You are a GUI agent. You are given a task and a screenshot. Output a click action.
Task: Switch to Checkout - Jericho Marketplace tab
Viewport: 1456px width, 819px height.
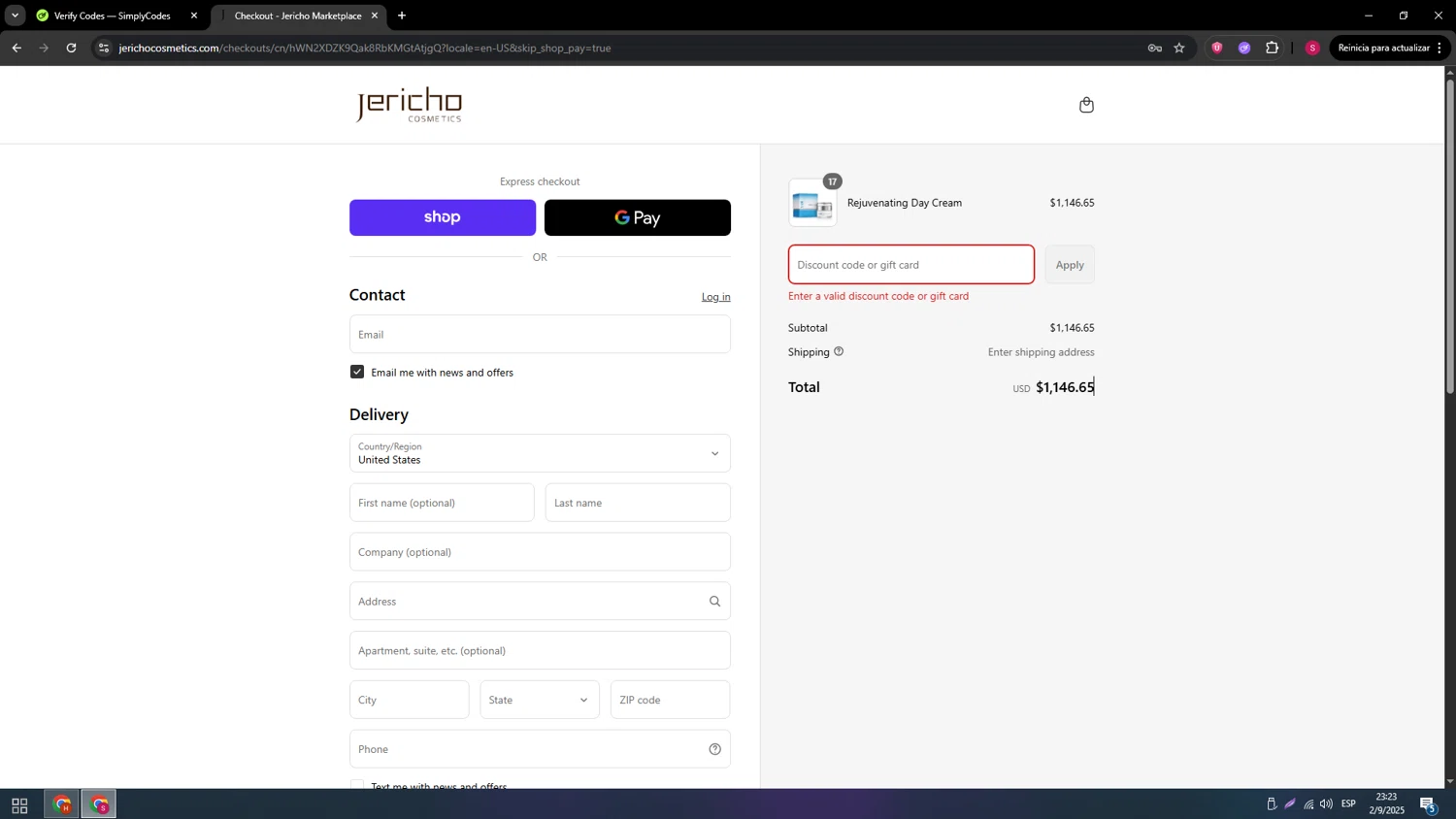click(x=297, y=16)
